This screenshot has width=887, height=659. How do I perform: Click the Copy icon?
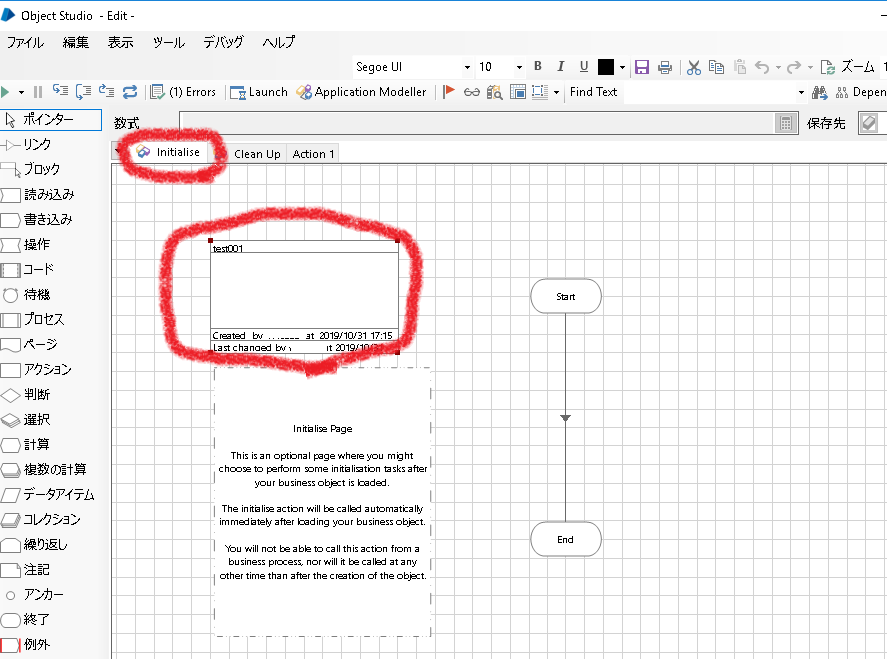pos(716,67)
